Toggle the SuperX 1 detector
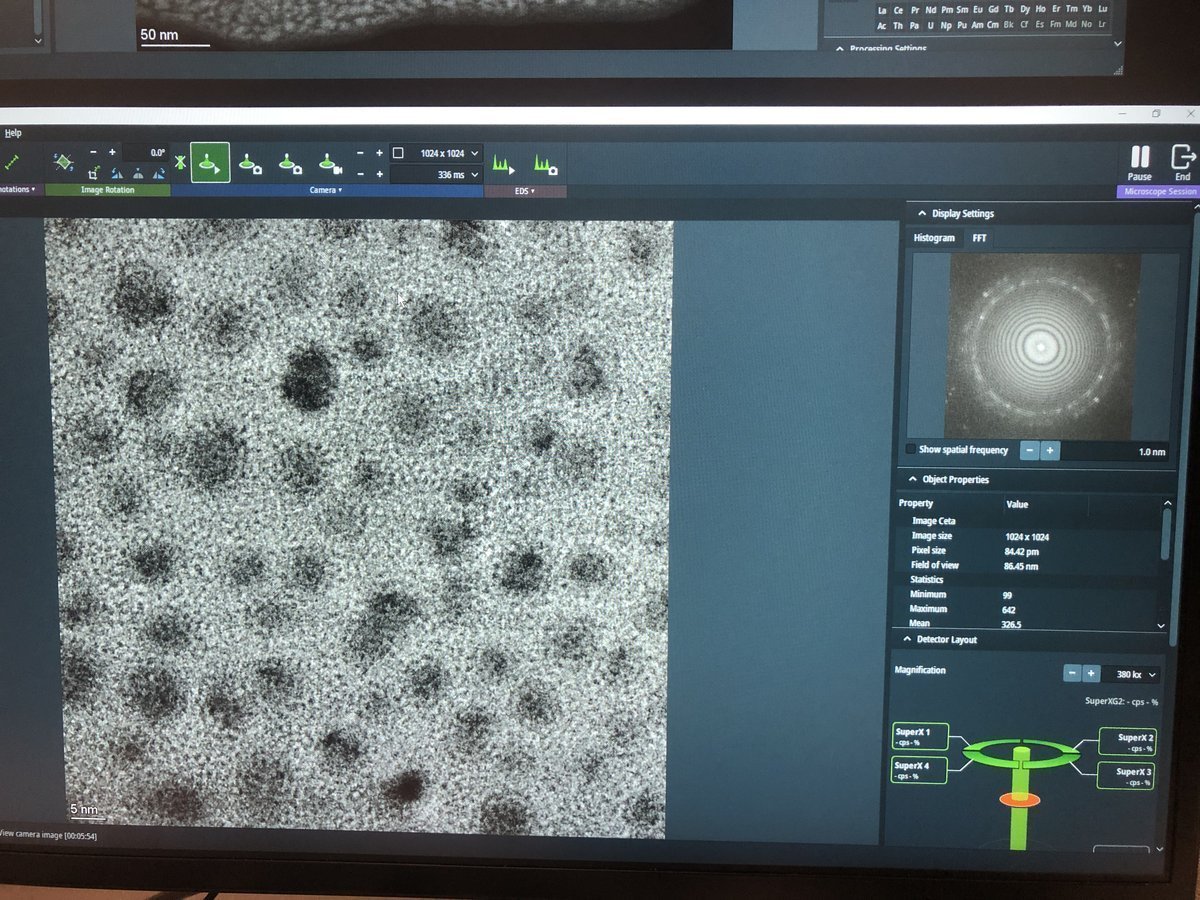The width and height of the screenshot is (1200, 900). click(919, 737)
